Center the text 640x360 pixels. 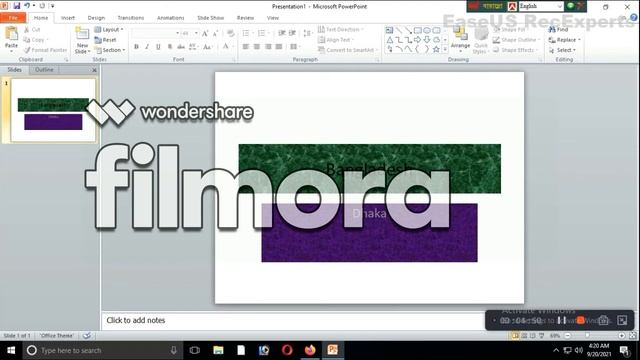tap(257, 47)
